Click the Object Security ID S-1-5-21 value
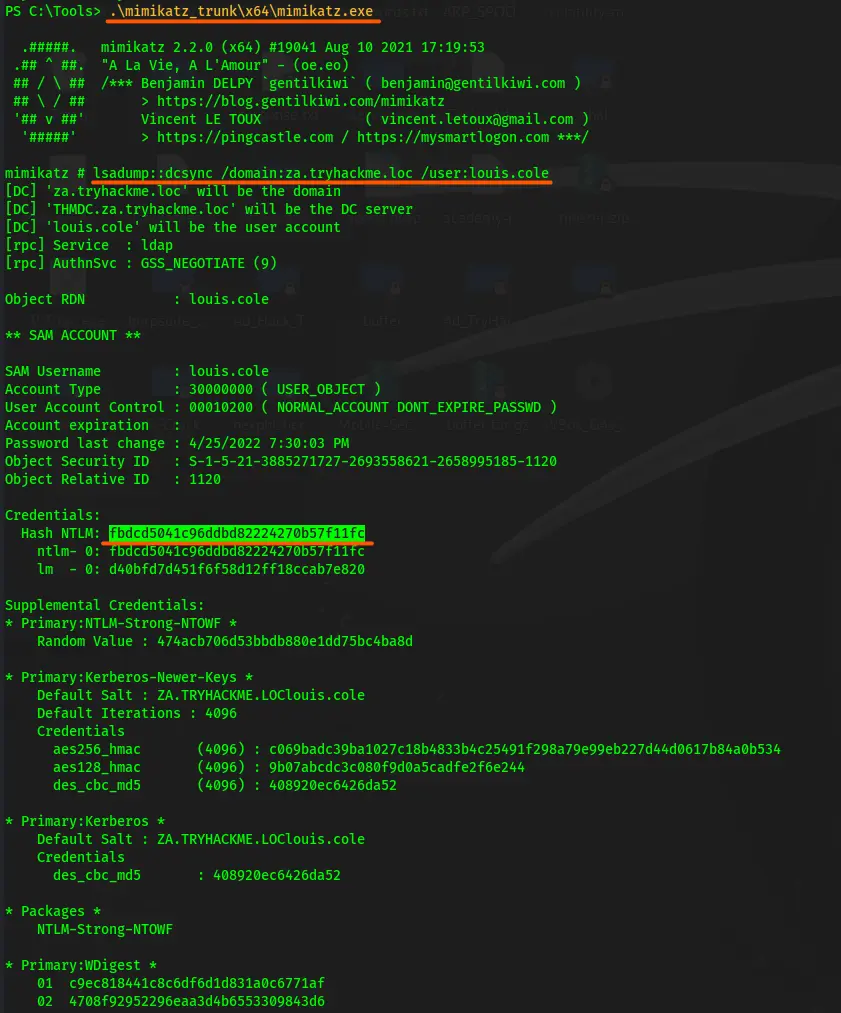This screenshot has height=1013, width=841. click(x=373, y=461)
